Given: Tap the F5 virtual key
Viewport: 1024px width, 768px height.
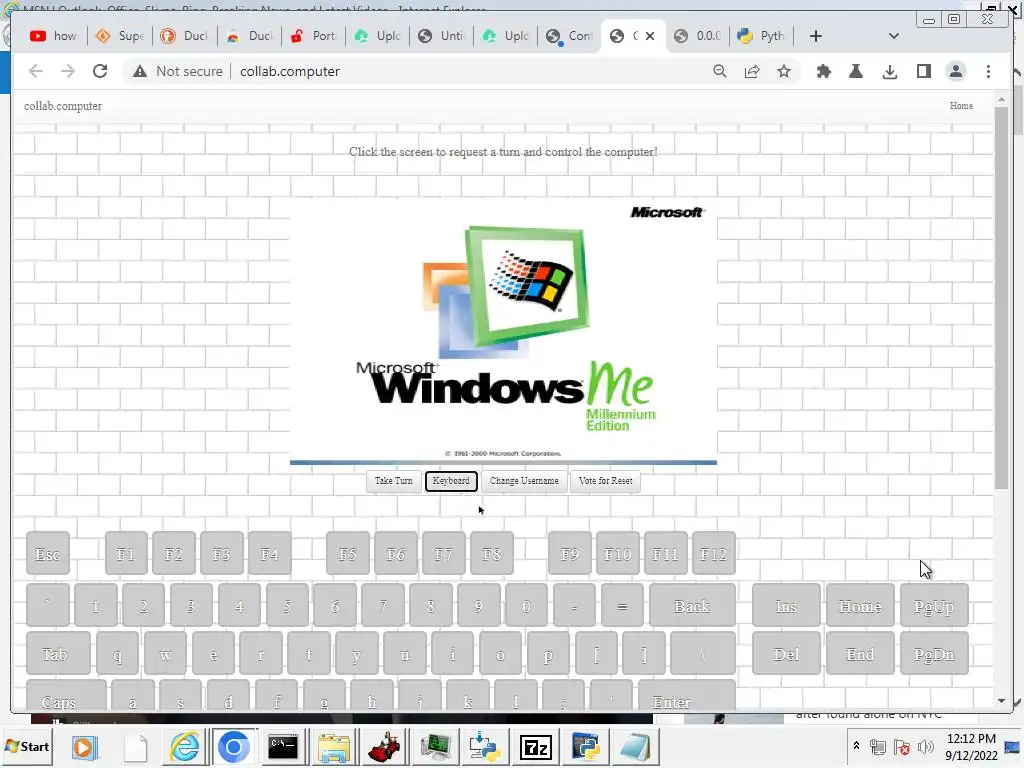Looking at the screenshot, I should pos(347,554).
